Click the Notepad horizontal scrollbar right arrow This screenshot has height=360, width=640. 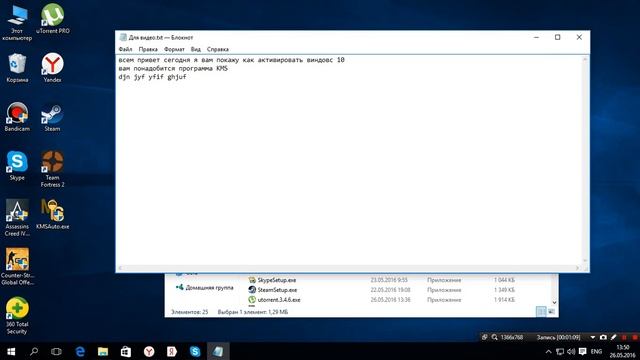[x=578, y=268]
